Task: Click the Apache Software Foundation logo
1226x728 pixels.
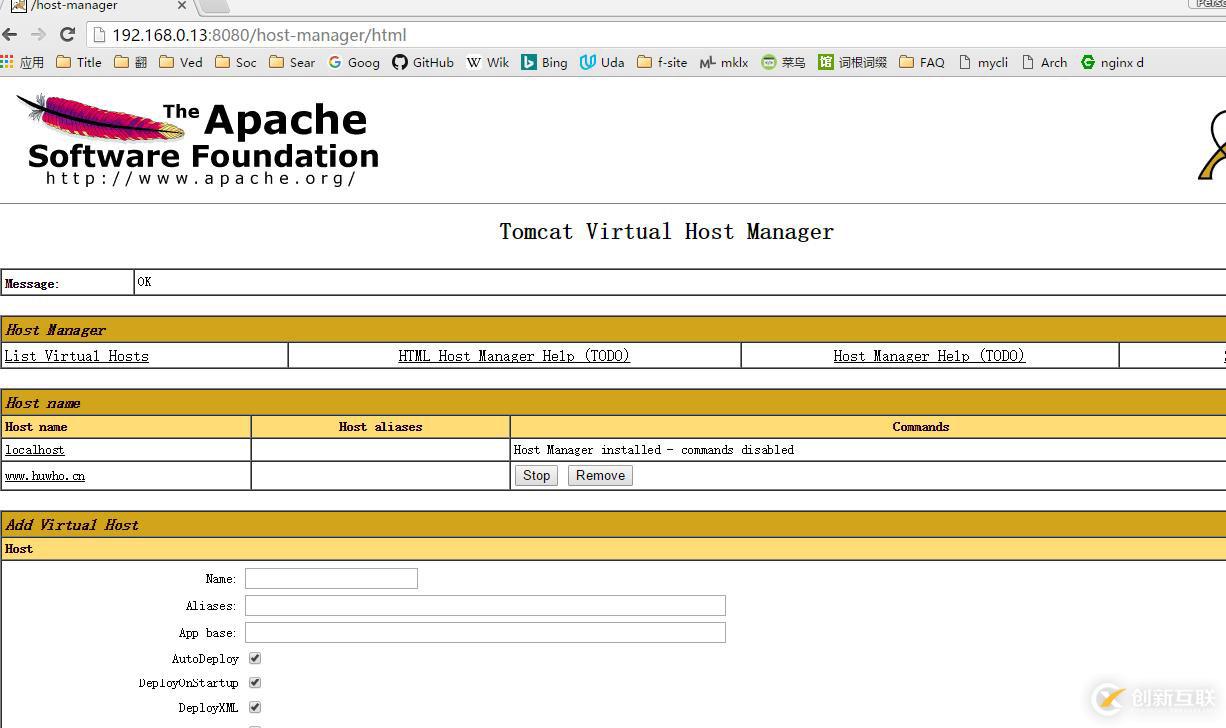Action: pos(198,139)
